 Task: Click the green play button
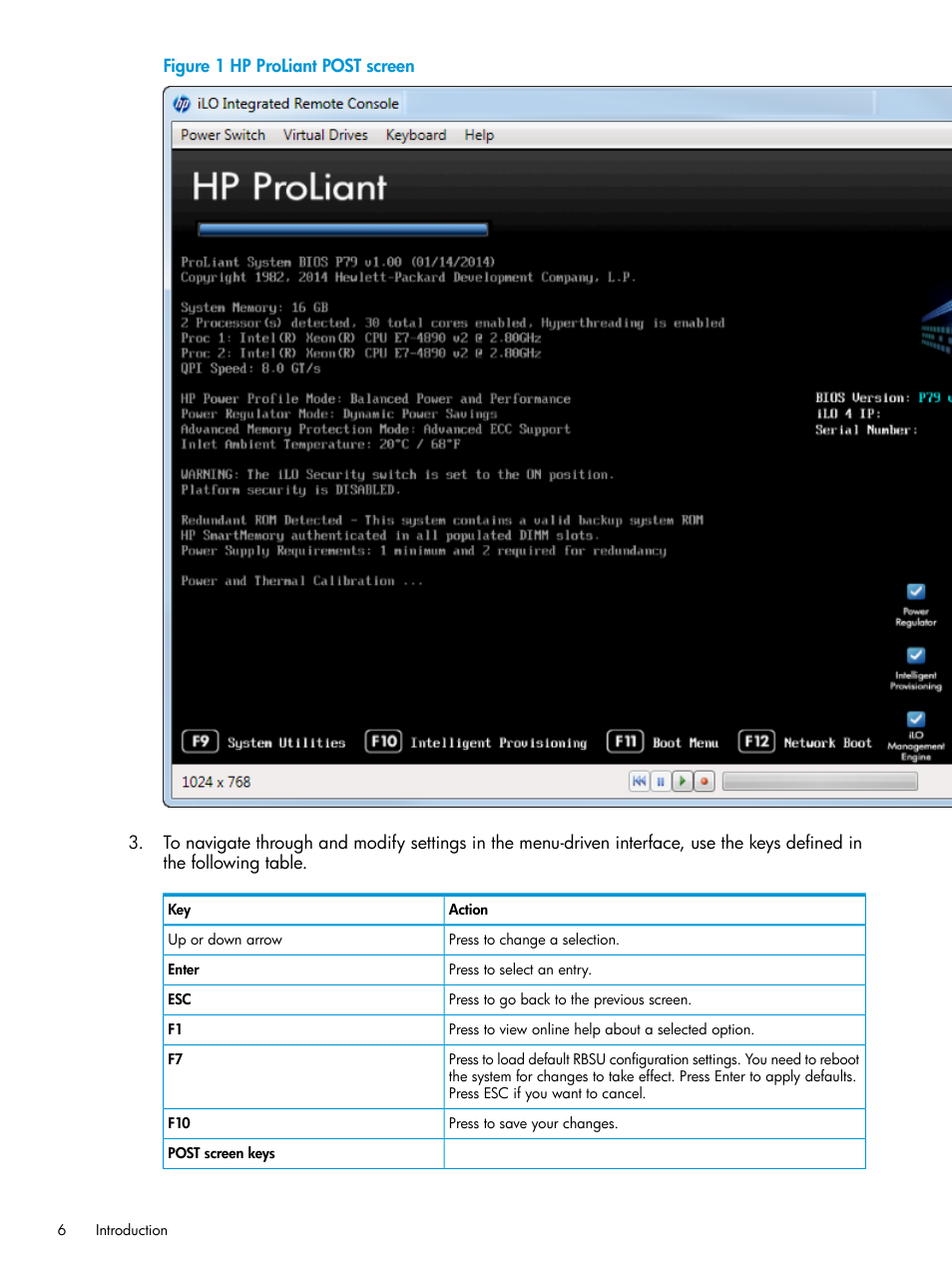pyautogui.click(x=682, y=782)
